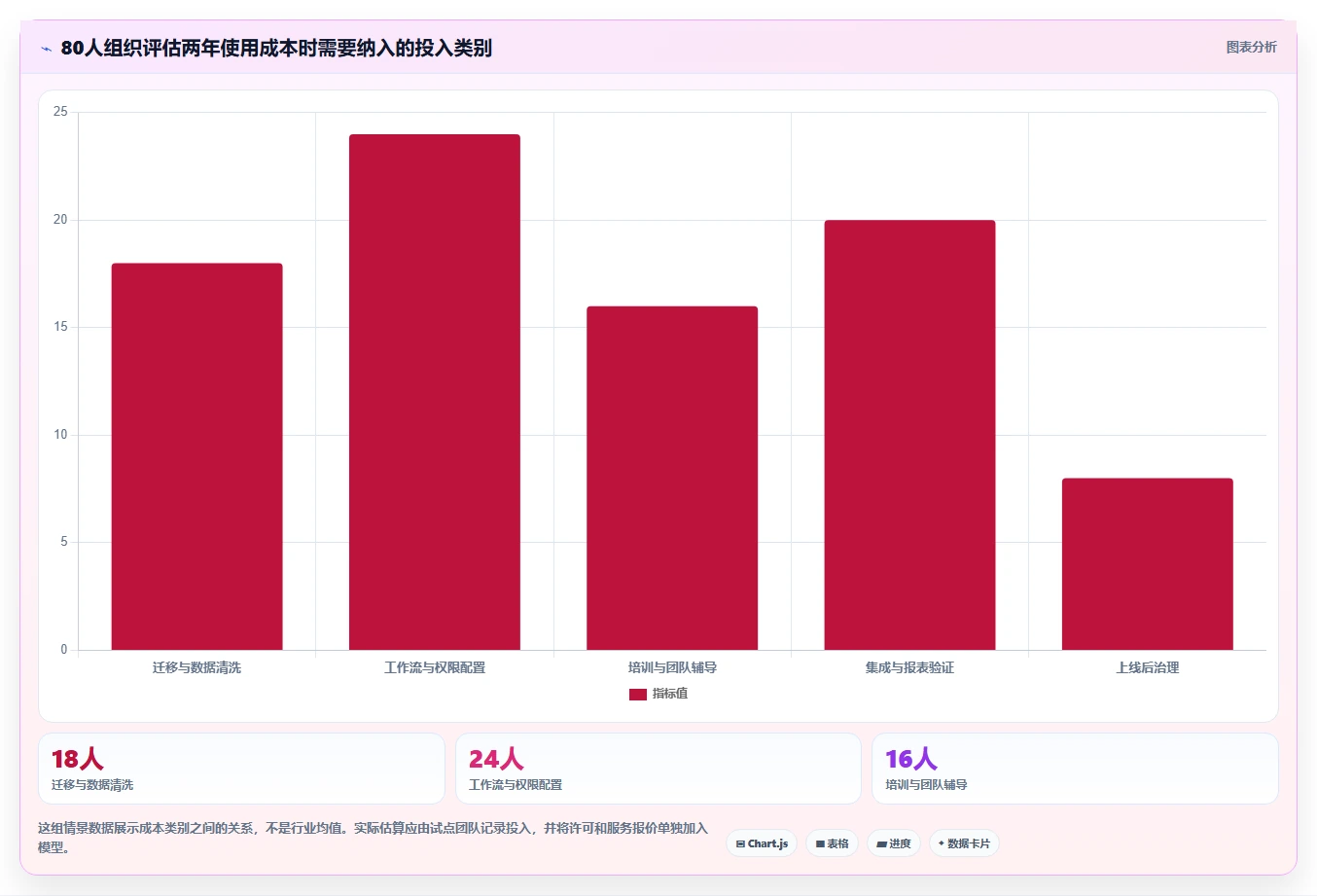
Task: Click the chart title starting with 80人组织评估
Action: (276, 48)
